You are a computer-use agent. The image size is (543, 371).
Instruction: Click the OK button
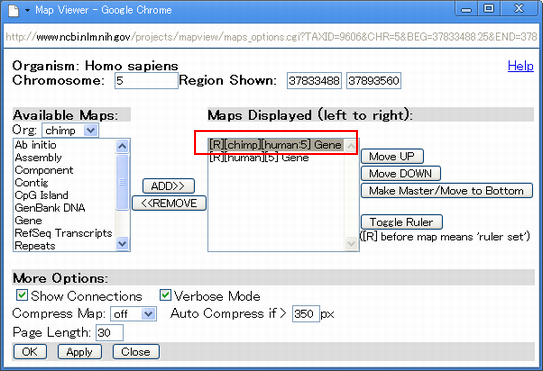coord(30,352)
